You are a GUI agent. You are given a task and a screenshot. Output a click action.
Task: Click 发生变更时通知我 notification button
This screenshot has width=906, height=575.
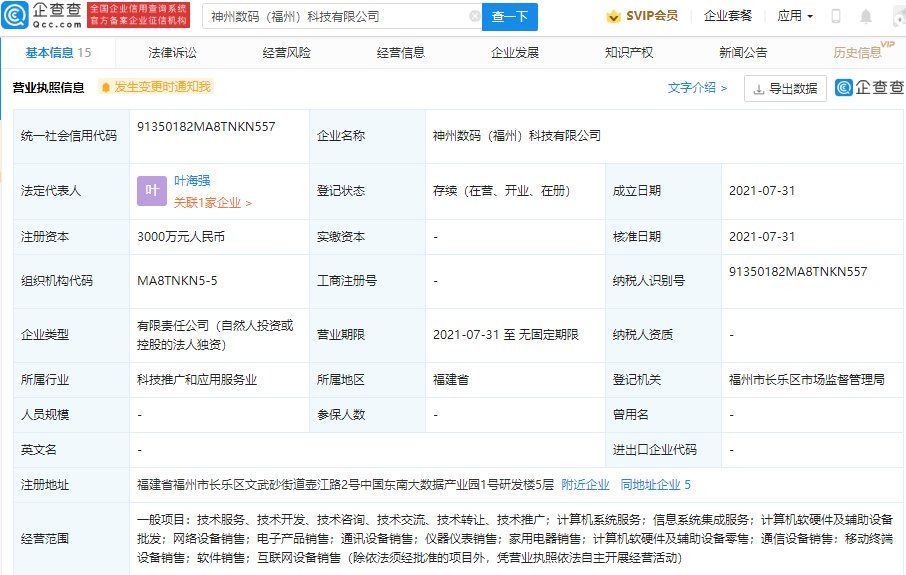[x=155, y=87]
